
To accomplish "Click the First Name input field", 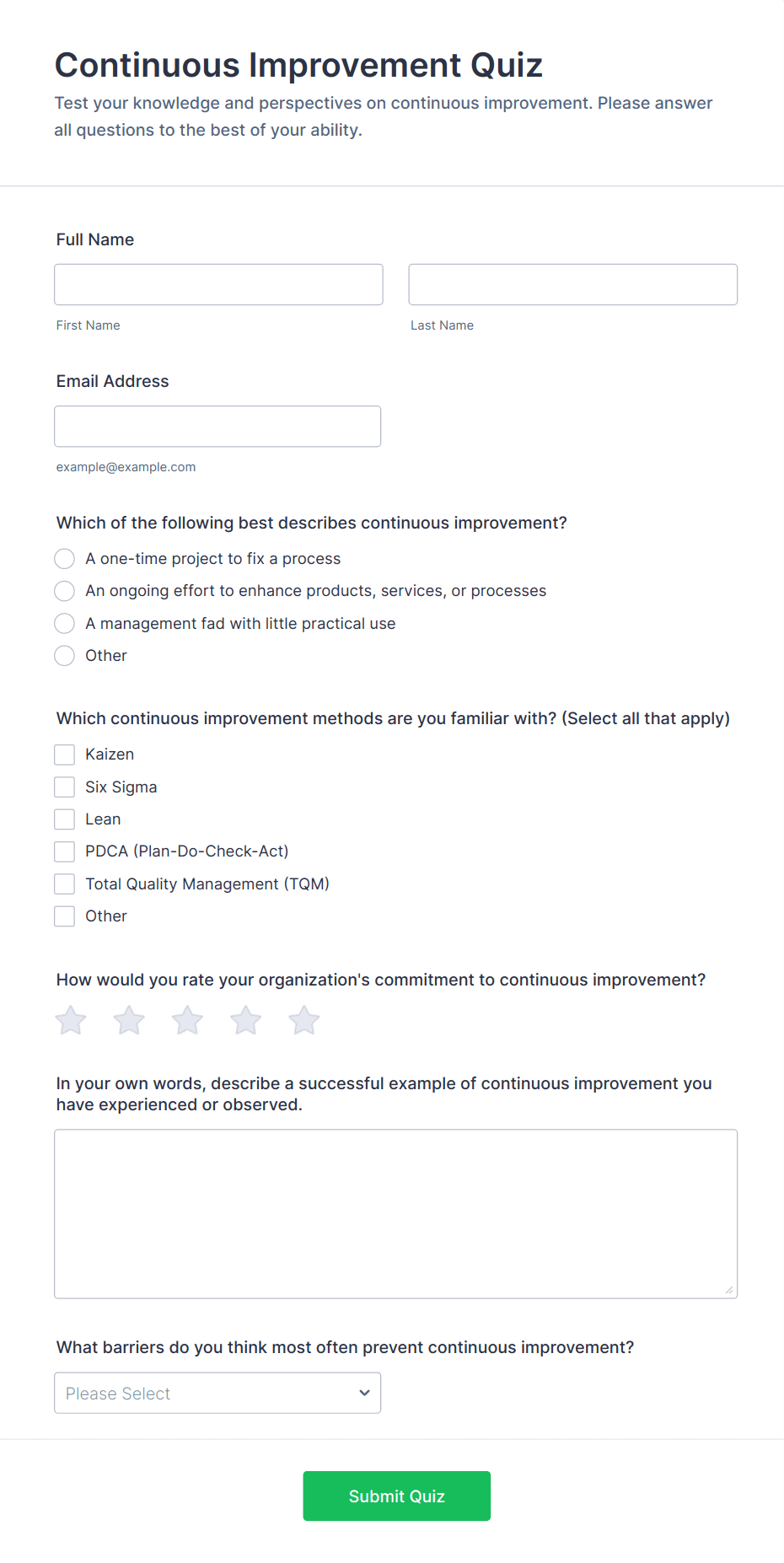I will click(x=217, y=284).
